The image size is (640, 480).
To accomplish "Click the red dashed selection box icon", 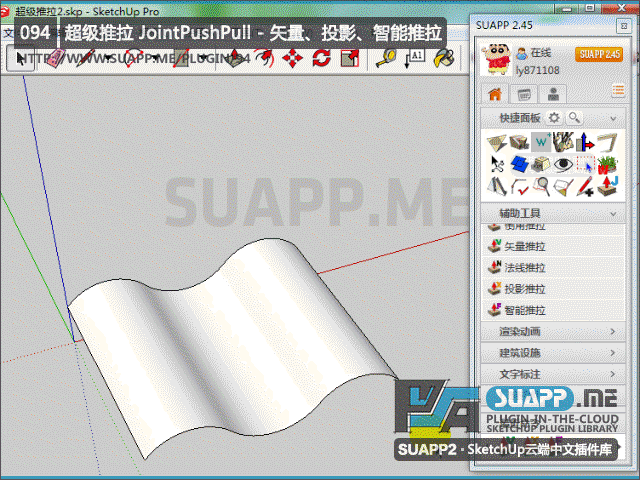I will tap(585, 164).
